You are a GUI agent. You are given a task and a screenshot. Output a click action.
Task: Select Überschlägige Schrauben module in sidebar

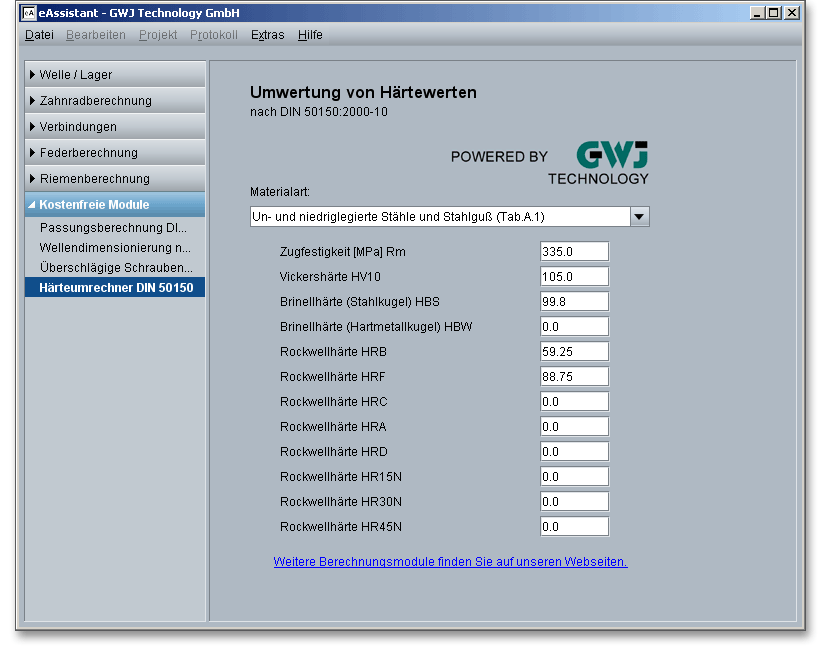(116, 268)
